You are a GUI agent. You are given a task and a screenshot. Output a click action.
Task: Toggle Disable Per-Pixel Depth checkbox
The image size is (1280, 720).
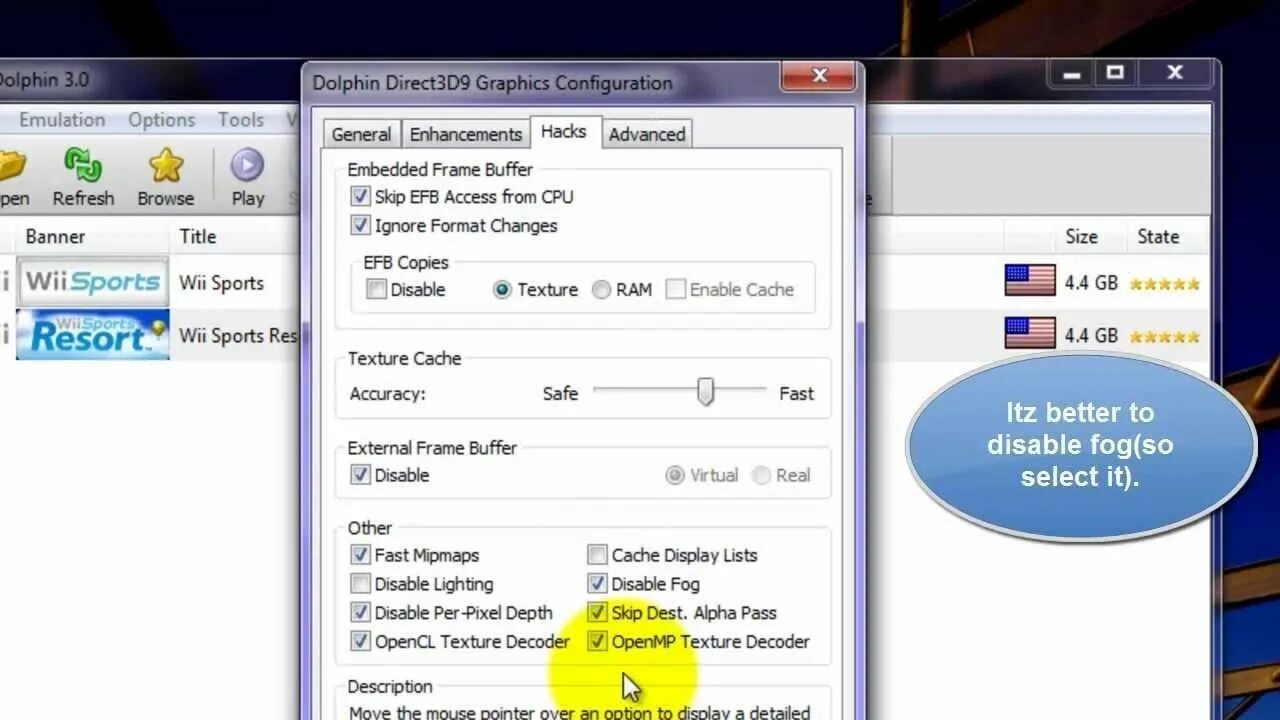(361, 612)
